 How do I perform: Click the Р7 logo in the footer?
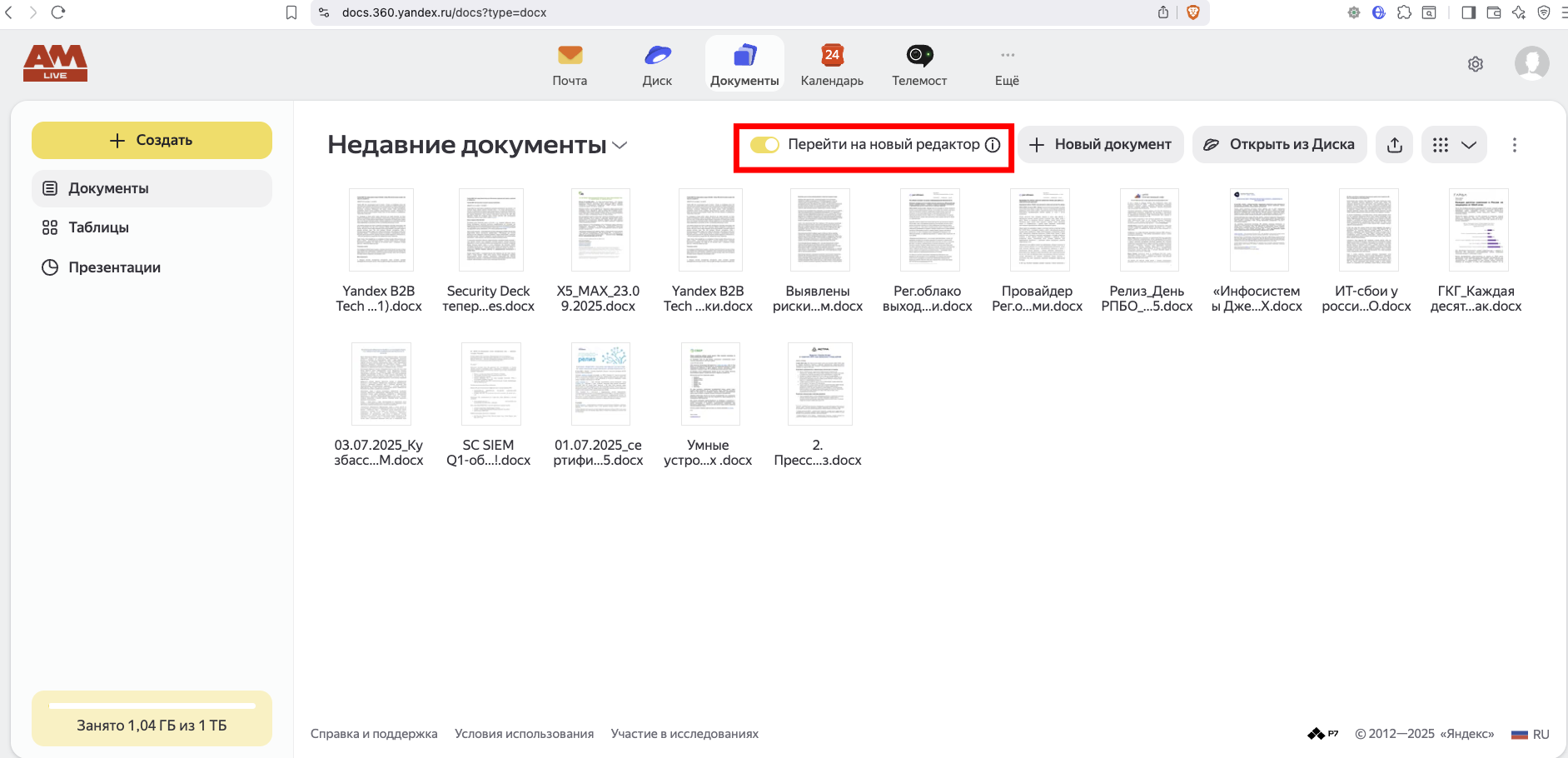(x=1322, y=734)
